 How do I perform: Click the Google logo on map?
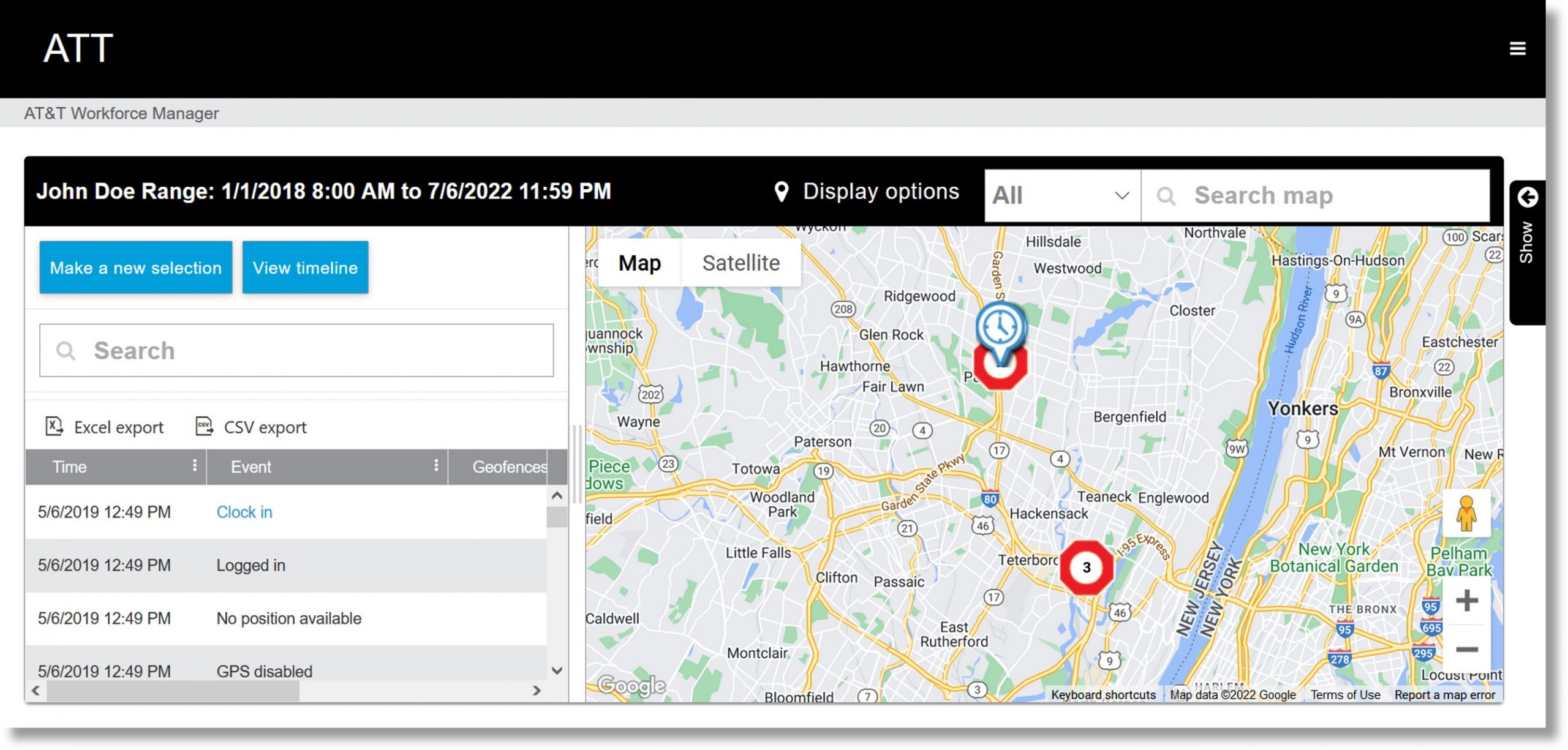click(x=631, y=684)
